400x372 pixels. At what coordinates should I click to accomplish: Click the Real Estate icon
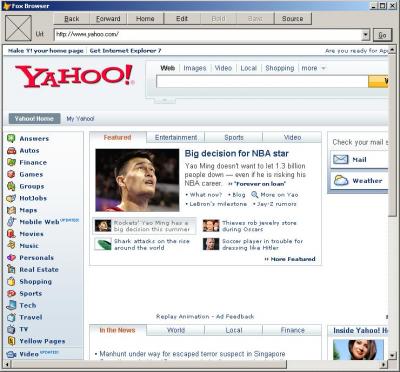(x=11, y=269)
